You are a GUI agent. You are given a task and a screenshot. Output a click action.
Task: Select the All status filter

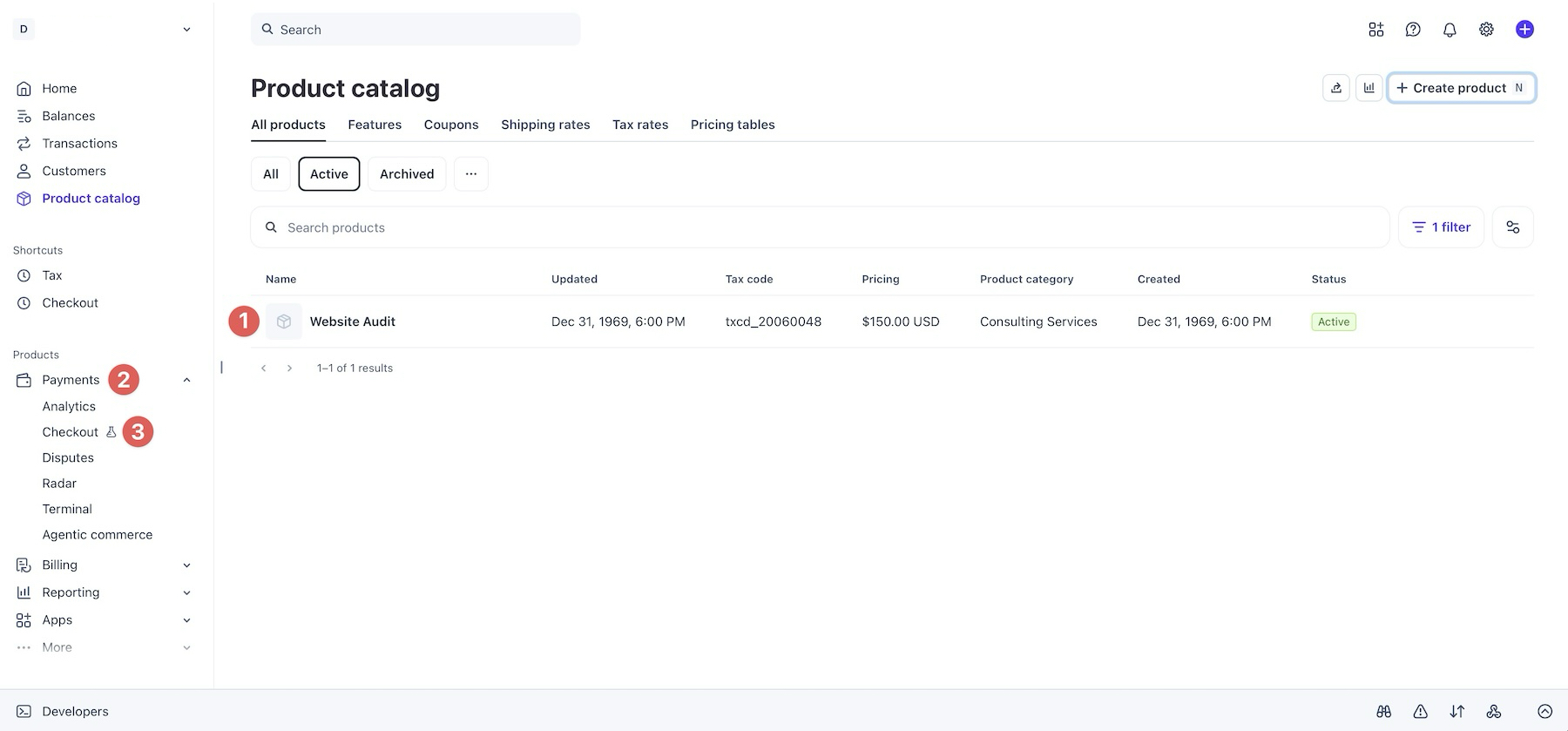(271, 174)
